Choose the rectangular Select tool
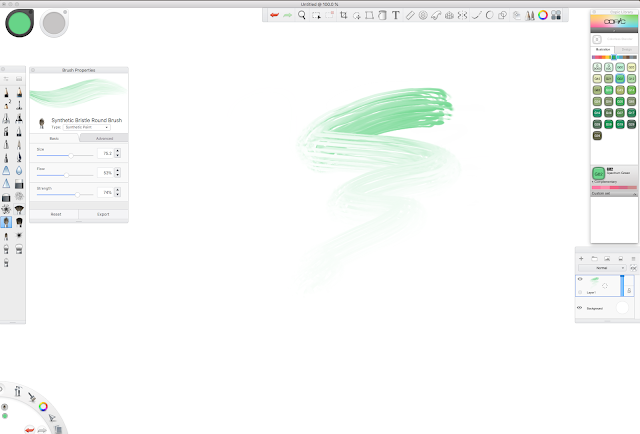The width and height of the screenshot is (640, 434). pyautogui.click(x=316, y=16)
